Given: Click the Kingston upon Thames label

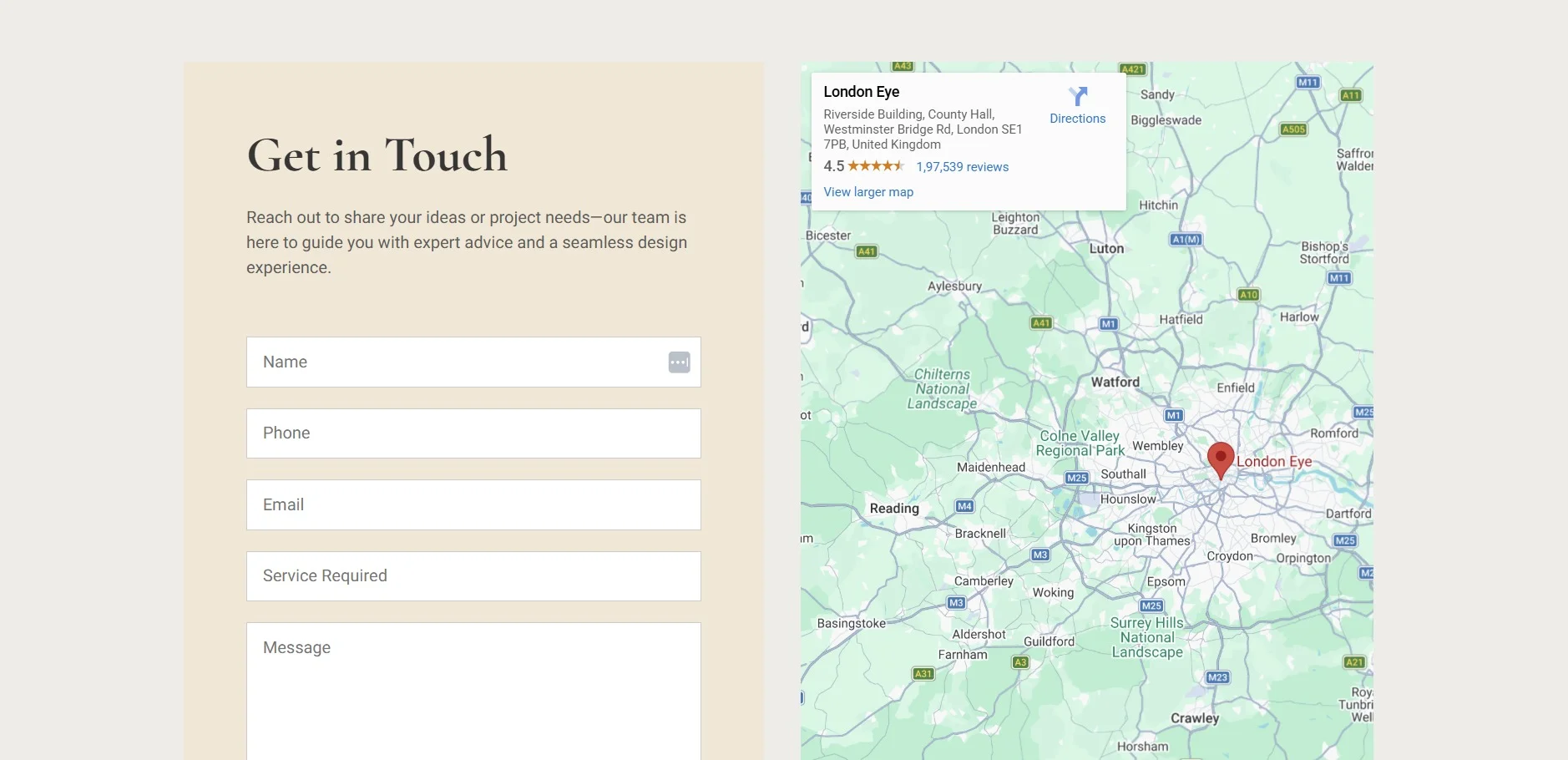Looking at the screenshot, I should click(x=1152, y=535).
